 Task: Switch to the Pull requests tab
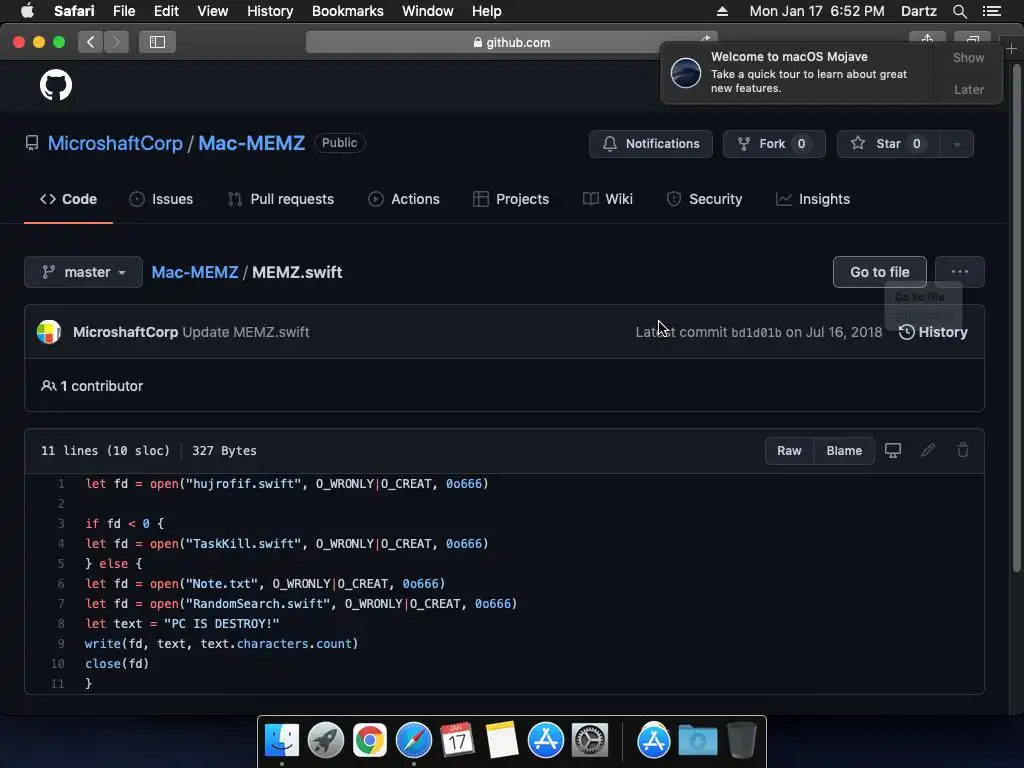pyautogui.click(x=281, y=199)
